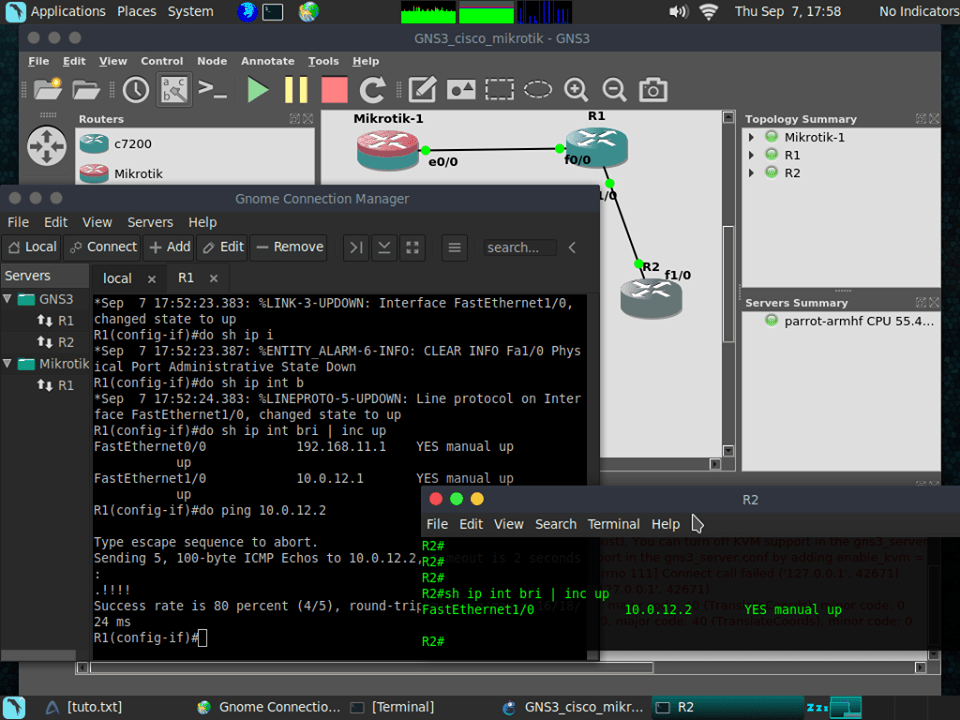The width and height of the screenshot is (960, 720).
Task: Click the Add server button
Action: (x=170, y=247)
